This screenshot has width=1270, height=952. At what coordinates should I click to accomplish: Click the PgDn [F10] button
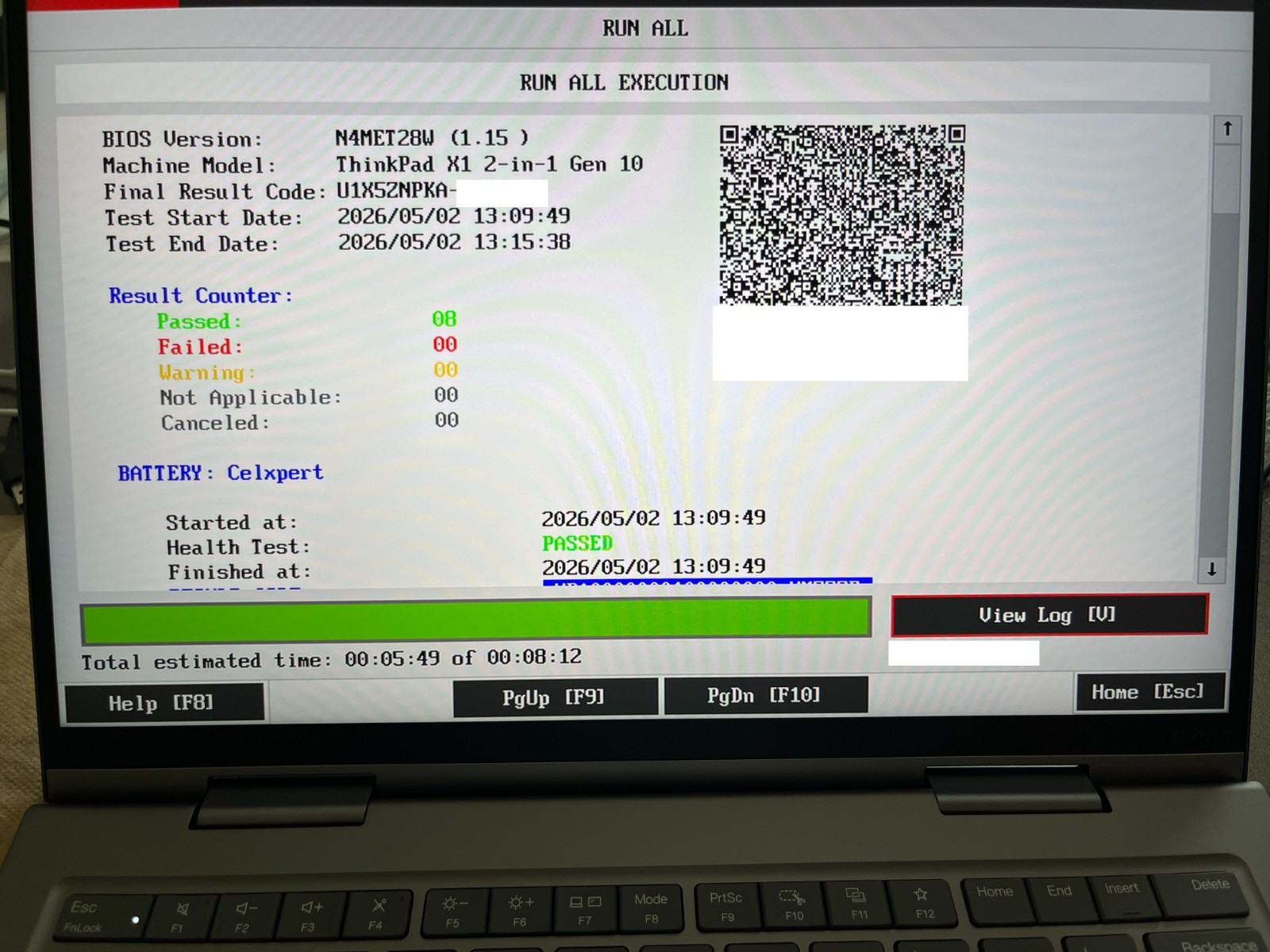(x=765, y=695)
